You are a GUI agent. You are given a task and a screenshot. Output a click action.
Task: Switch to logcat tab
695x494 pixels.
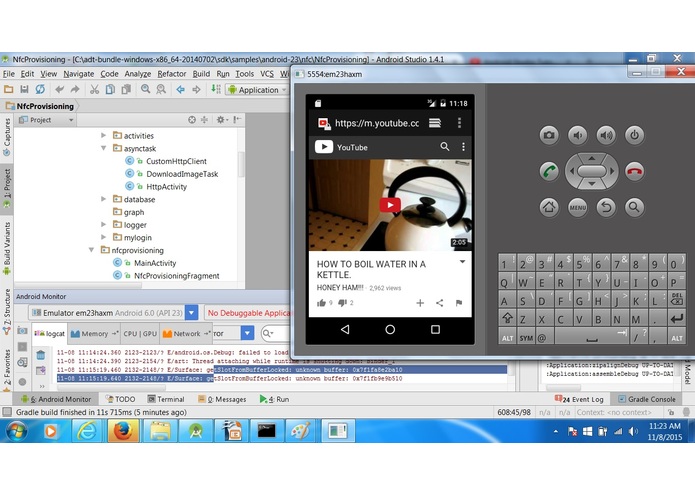pyautogui.click(x=50, y=333)
